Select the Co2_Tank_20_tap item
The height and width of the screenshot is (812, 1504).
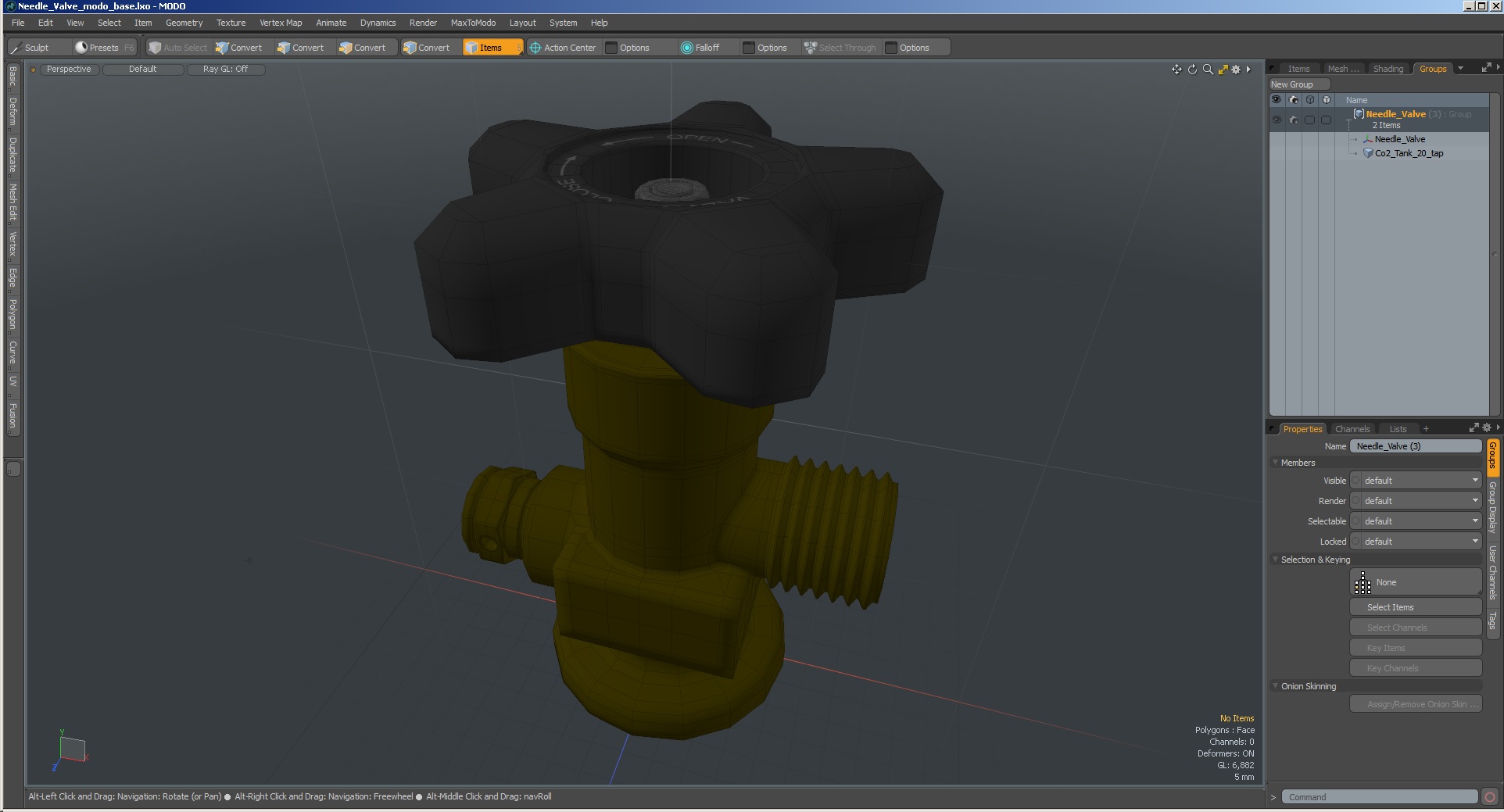(1409, 153)
